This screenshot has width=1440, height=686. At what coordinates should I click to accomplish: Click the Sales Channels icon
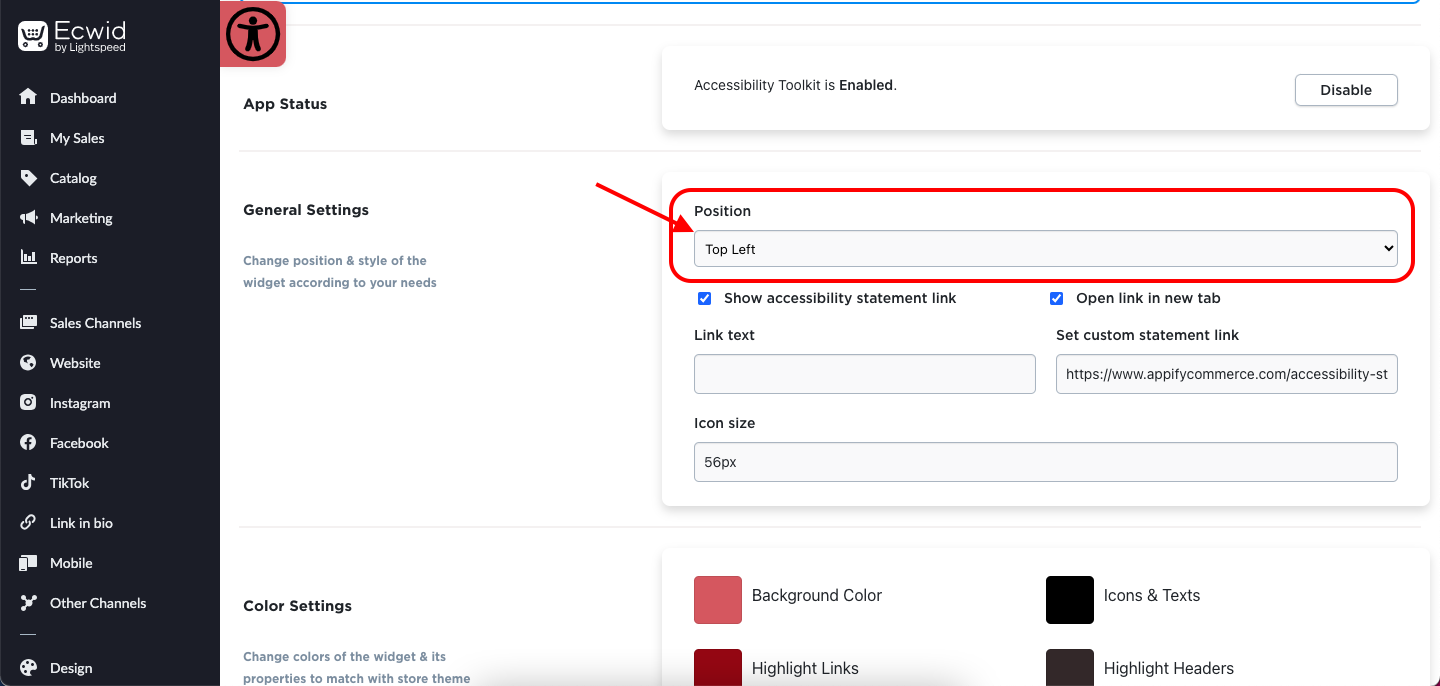(x=28, y=322)
